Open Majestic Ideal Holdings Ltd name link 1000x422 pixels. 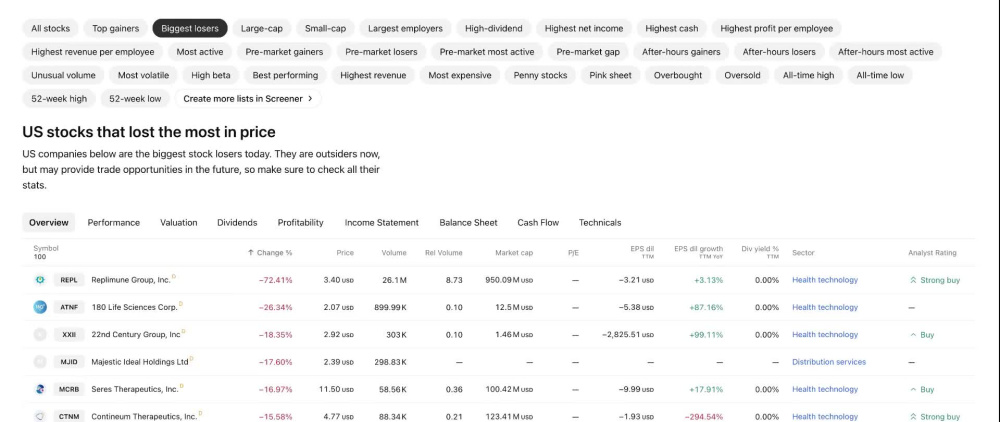[x=140, y=362]
